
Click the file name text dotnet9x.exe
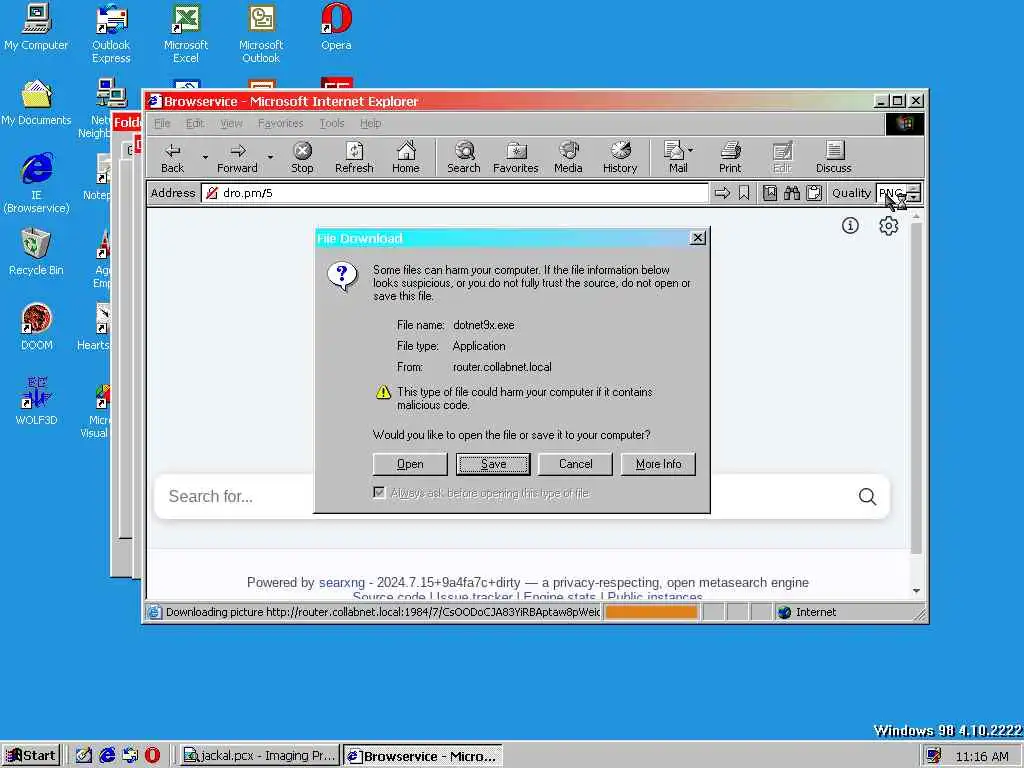point(483,325)
